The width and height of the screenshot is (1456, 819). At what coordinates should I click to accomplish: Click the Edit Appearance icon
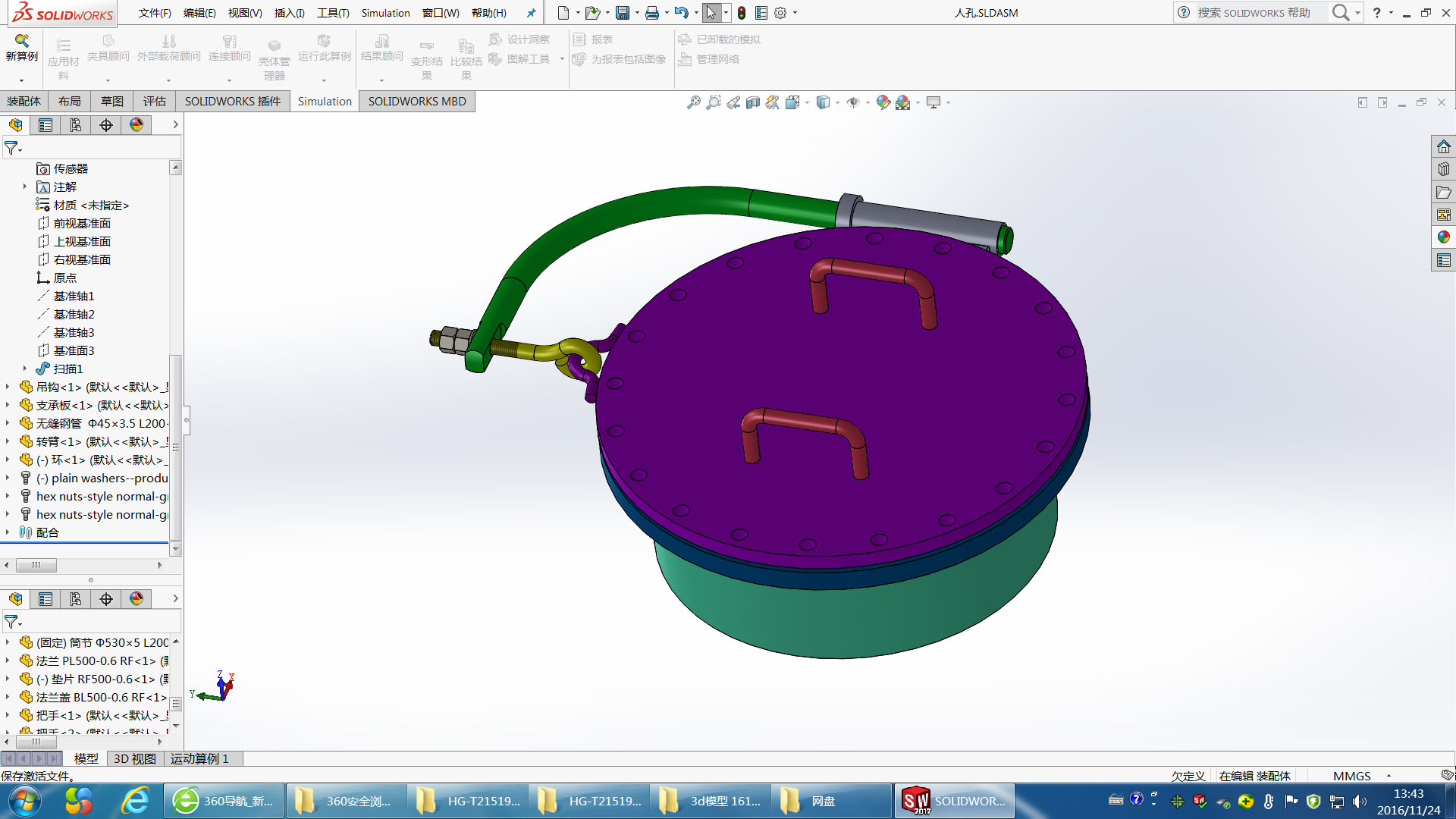(x=883, y=102)
